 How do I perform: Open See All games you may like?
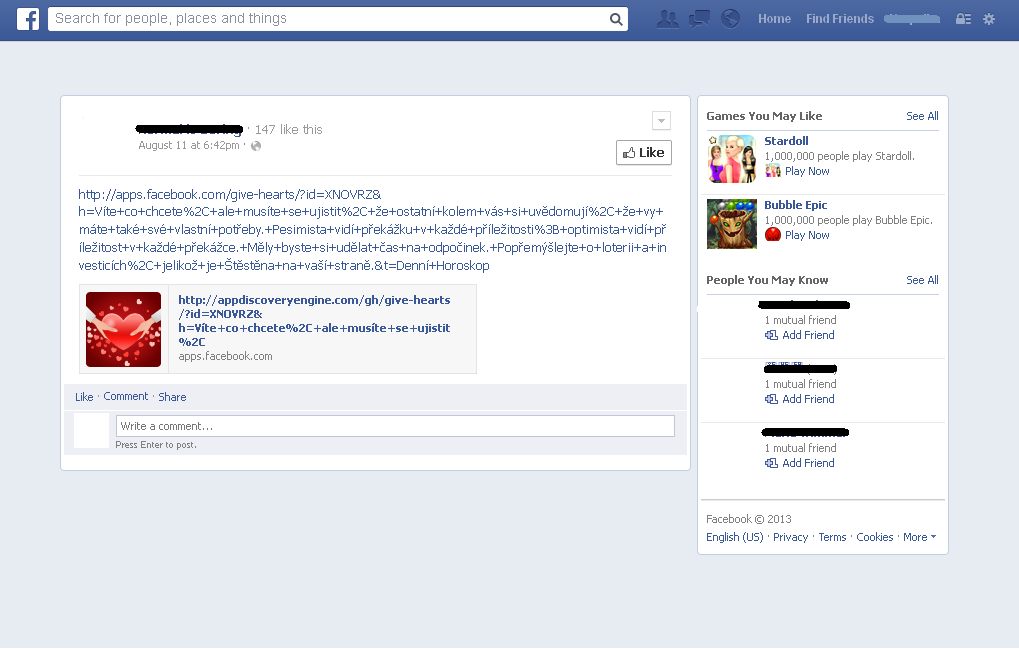[920, 116]
